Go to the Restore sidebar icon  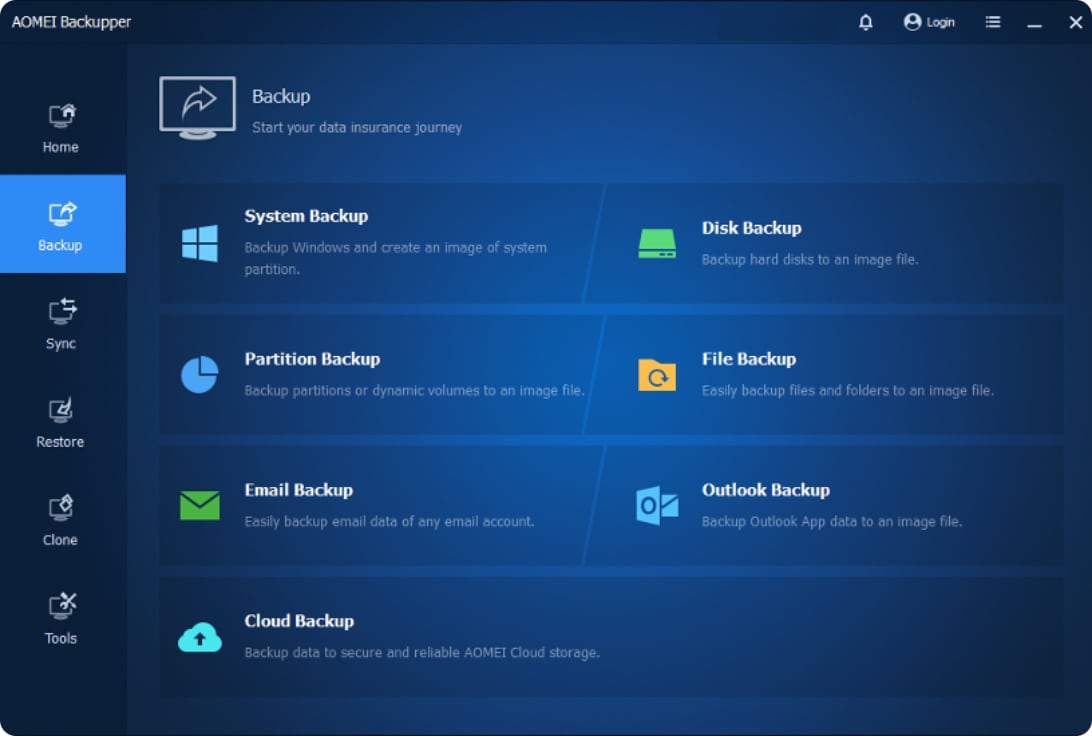(x=61, y=411)
